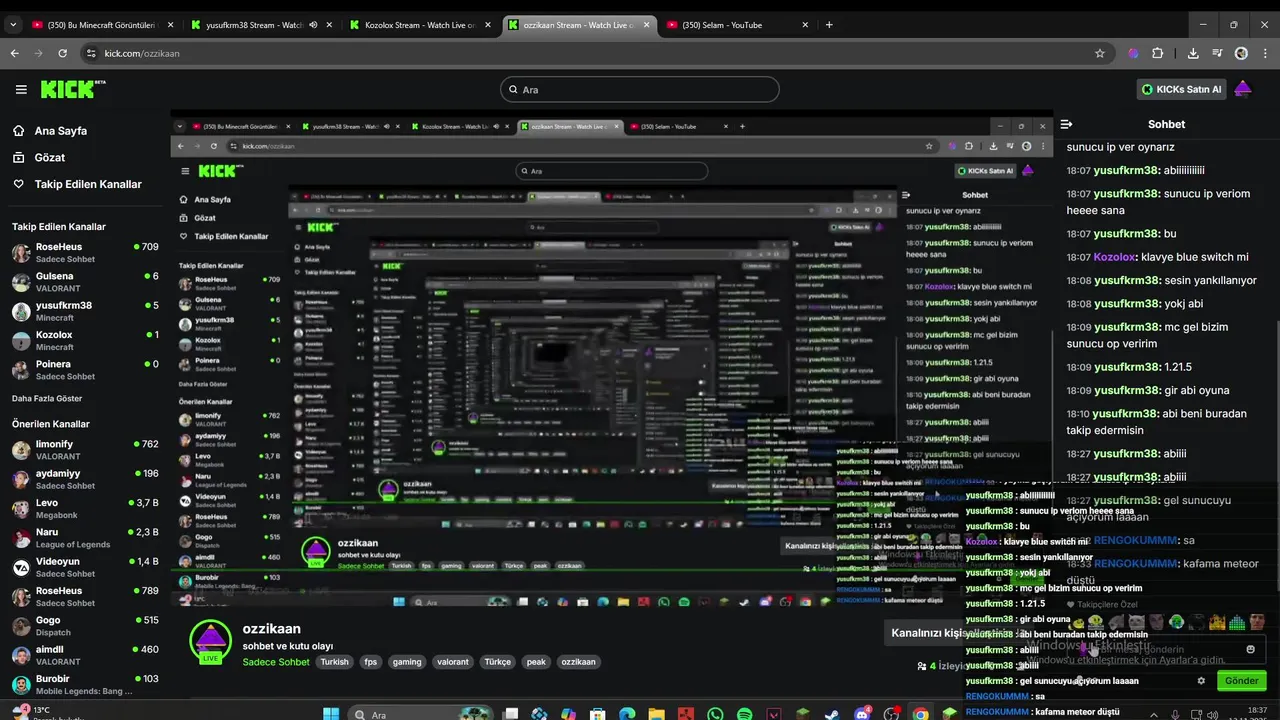Insert the white cat emote
Screen dimensions: 1280x720
[x=1136, y=622]
